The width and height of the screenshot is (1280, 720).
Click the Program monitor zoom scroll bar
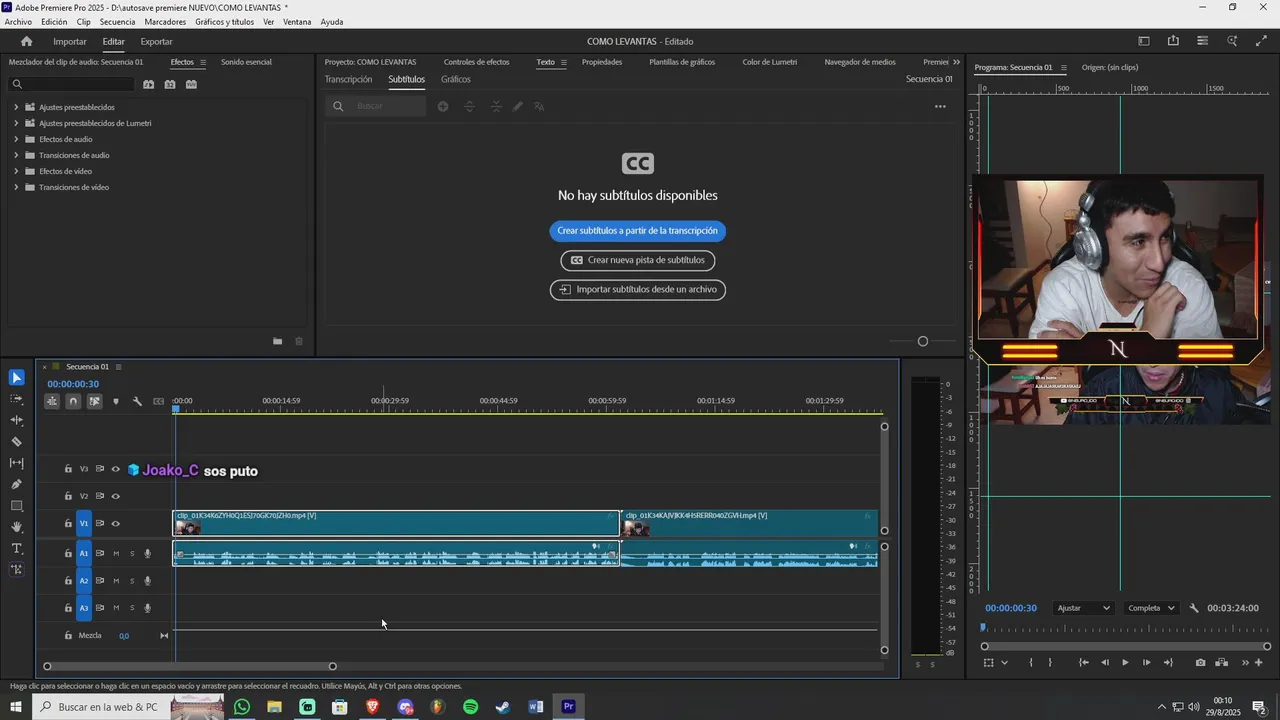click(x=1126, y=646)
